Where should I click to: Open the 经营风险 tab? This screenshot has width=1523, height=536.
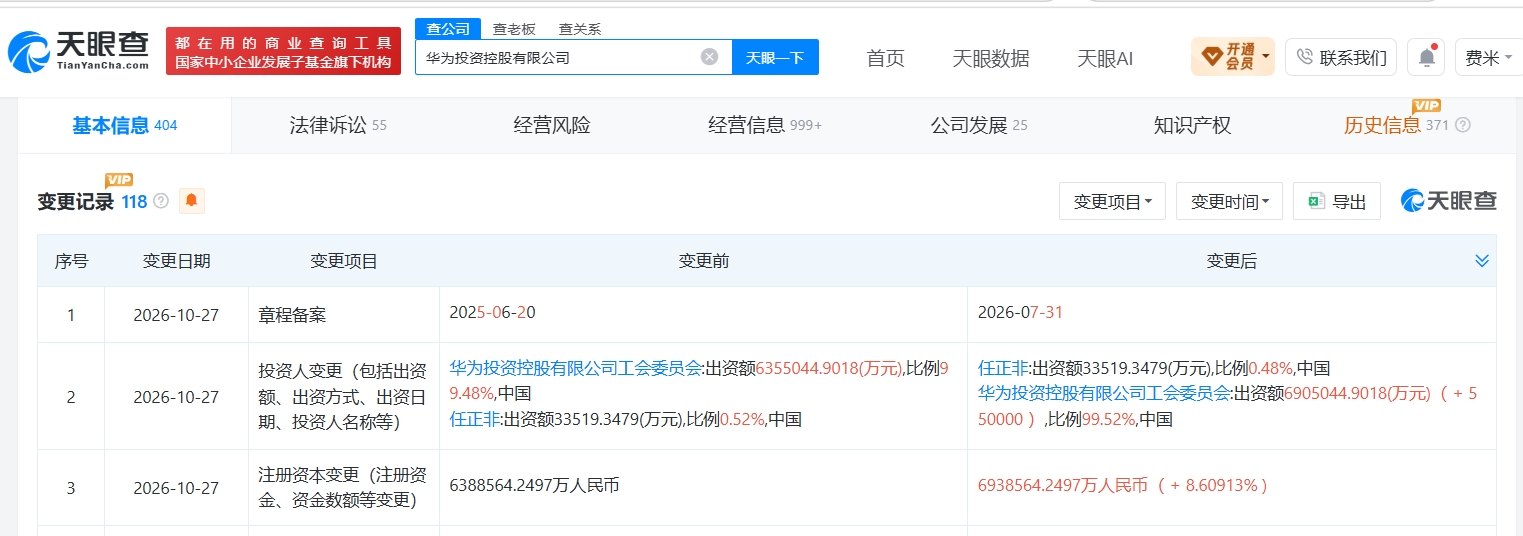coord(552,126)
